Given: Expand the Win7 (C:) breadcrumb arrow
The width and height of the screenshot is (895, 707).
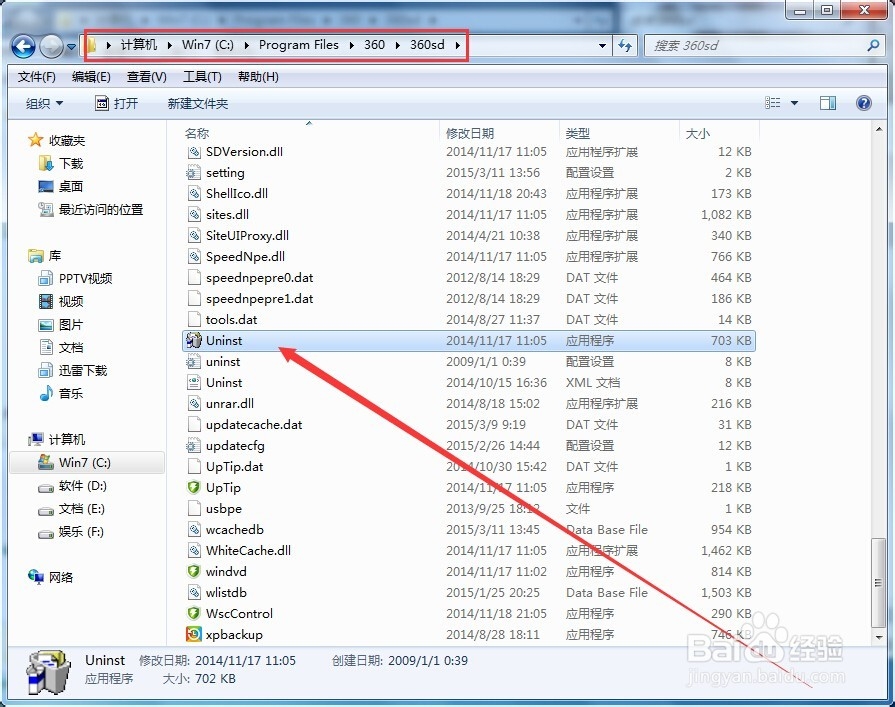Looking at the screenshot, I should 246,45.
